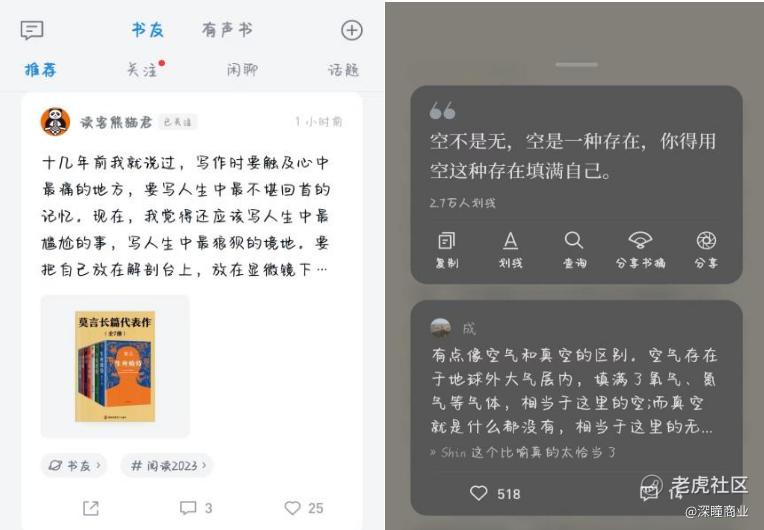The width and height of the screenshot is (764, 530).
Task: Tap 分享 aperture share icon
Action: [x=706, y=241]
